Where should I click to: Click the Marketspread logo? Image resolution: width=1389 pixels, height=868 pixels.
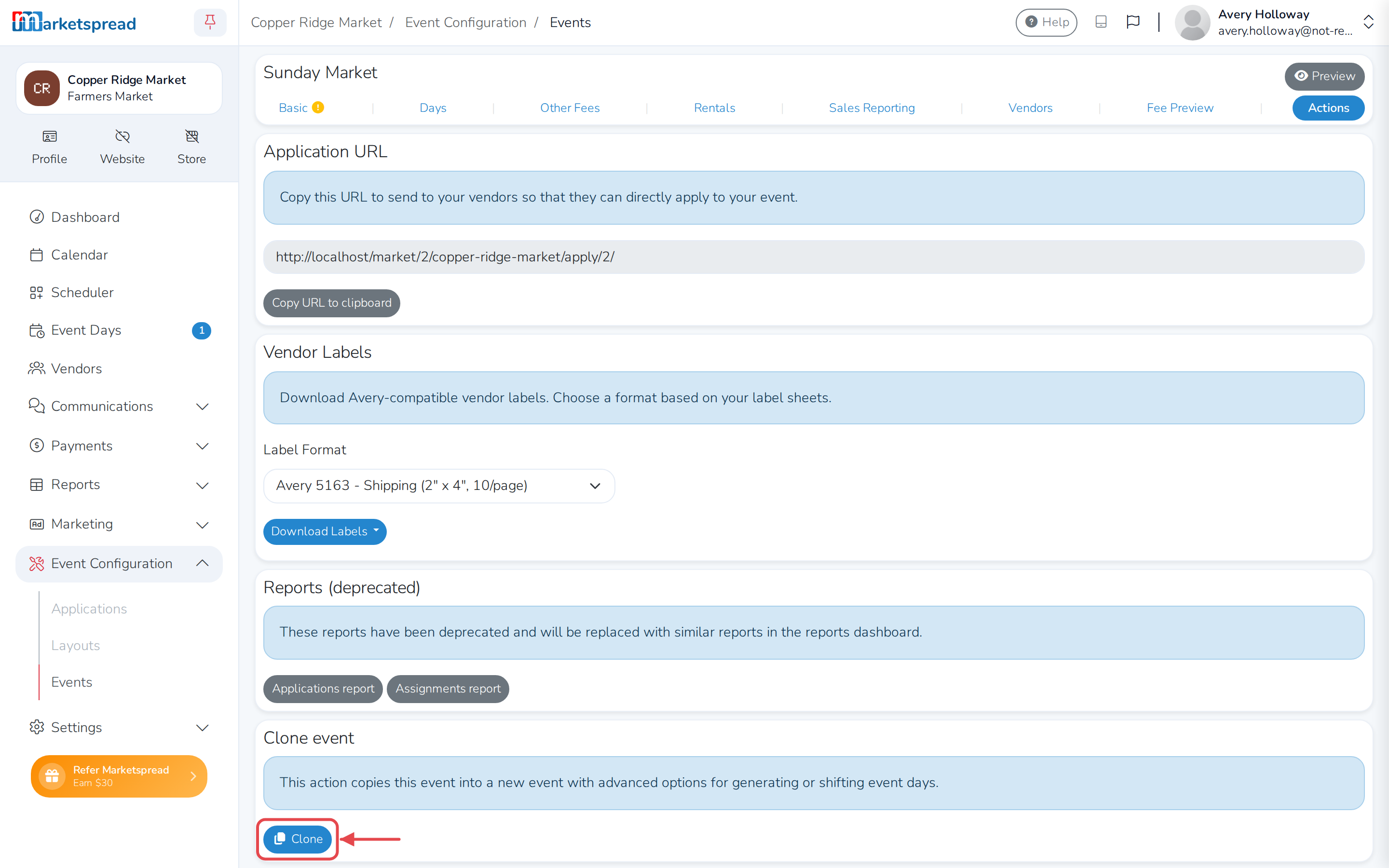coord(74,22)
